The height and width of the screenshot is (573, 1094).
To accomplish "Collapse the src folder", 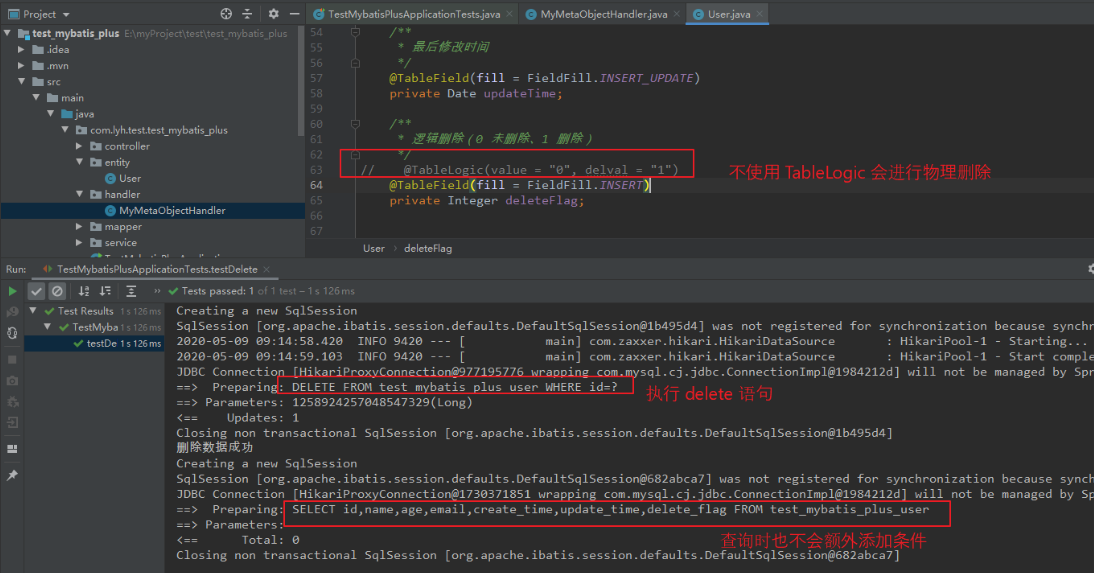I will click(22, 82).
